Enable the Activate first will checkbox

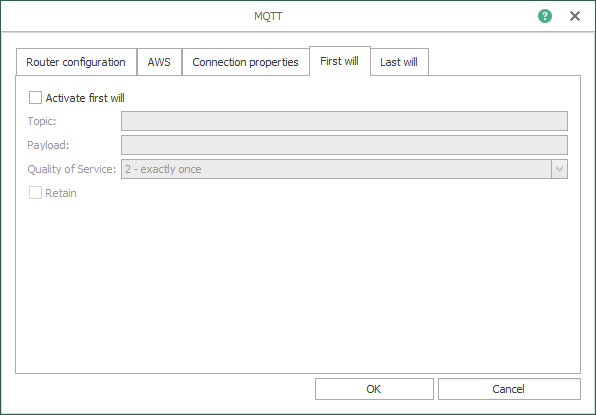point(35,98)
